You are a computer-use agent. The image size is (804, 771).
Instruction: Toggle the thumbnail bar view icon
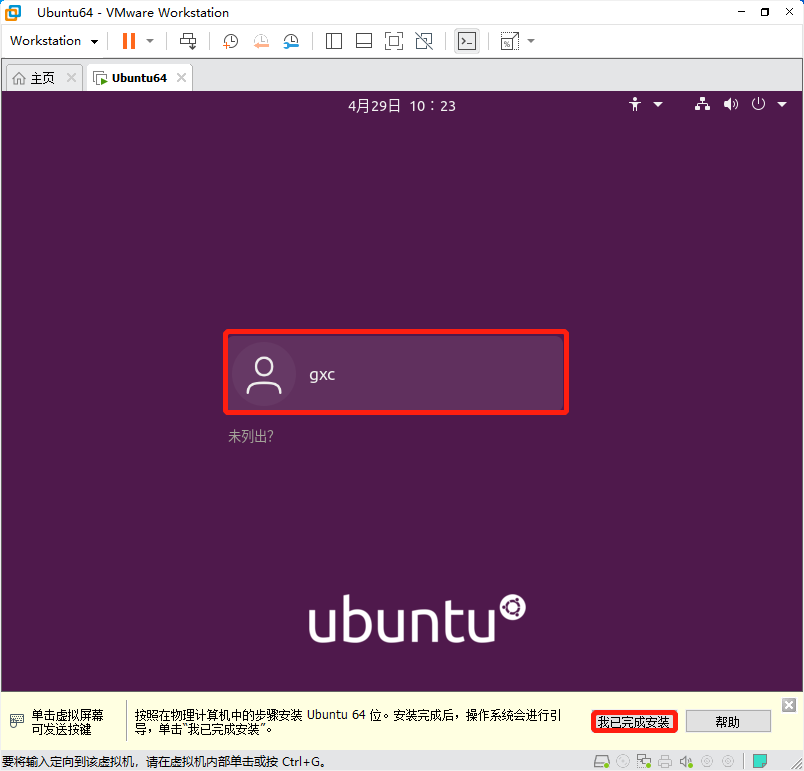(364, 41)
